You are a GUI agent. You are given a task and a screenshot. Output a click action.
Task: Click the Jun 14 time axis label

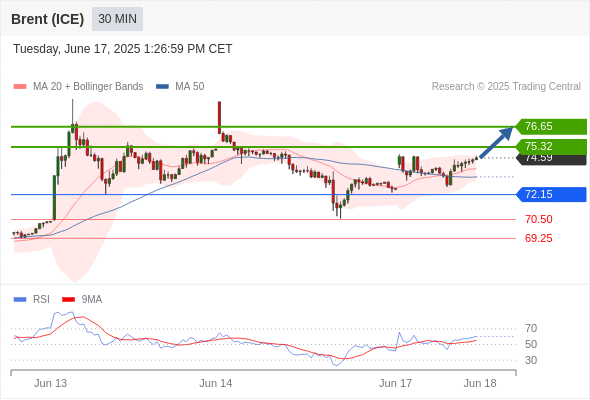tap(216, 383)
